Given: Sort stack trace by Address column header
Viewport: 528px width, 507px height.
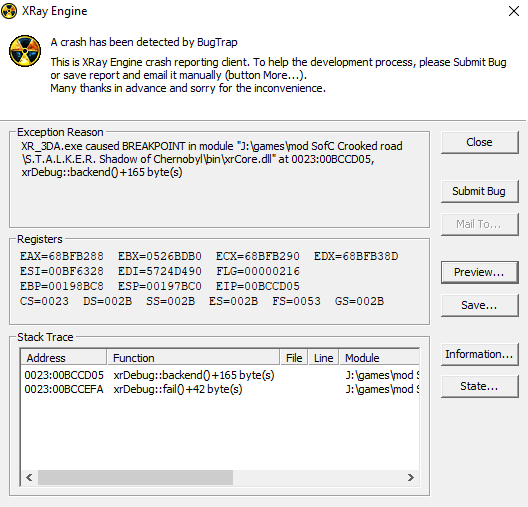Looking at the screenshot, I should tap(64, 358).
